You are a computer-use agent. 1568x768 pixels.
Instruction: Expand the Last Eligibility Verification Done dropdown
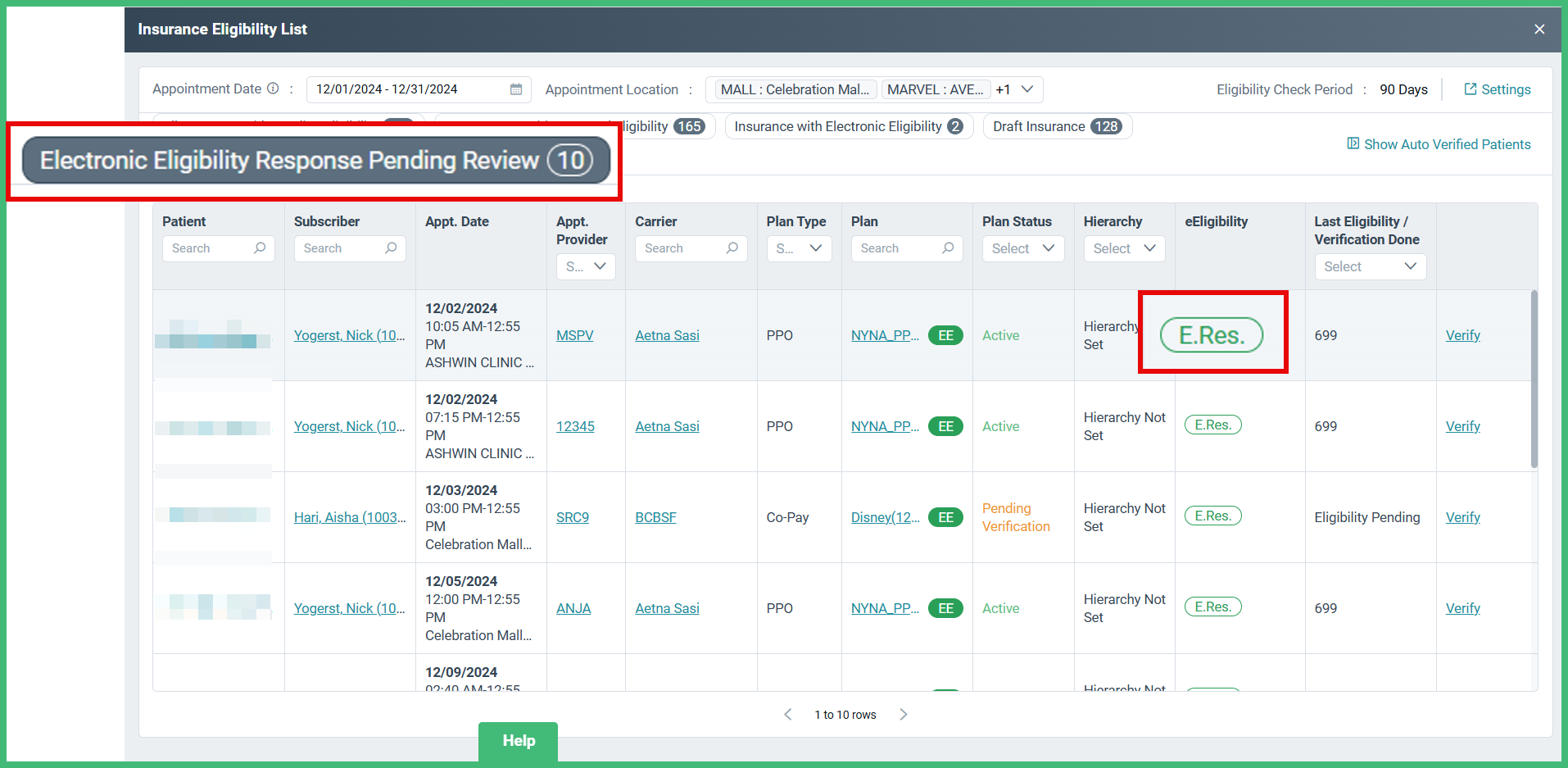pos(1370,266)
